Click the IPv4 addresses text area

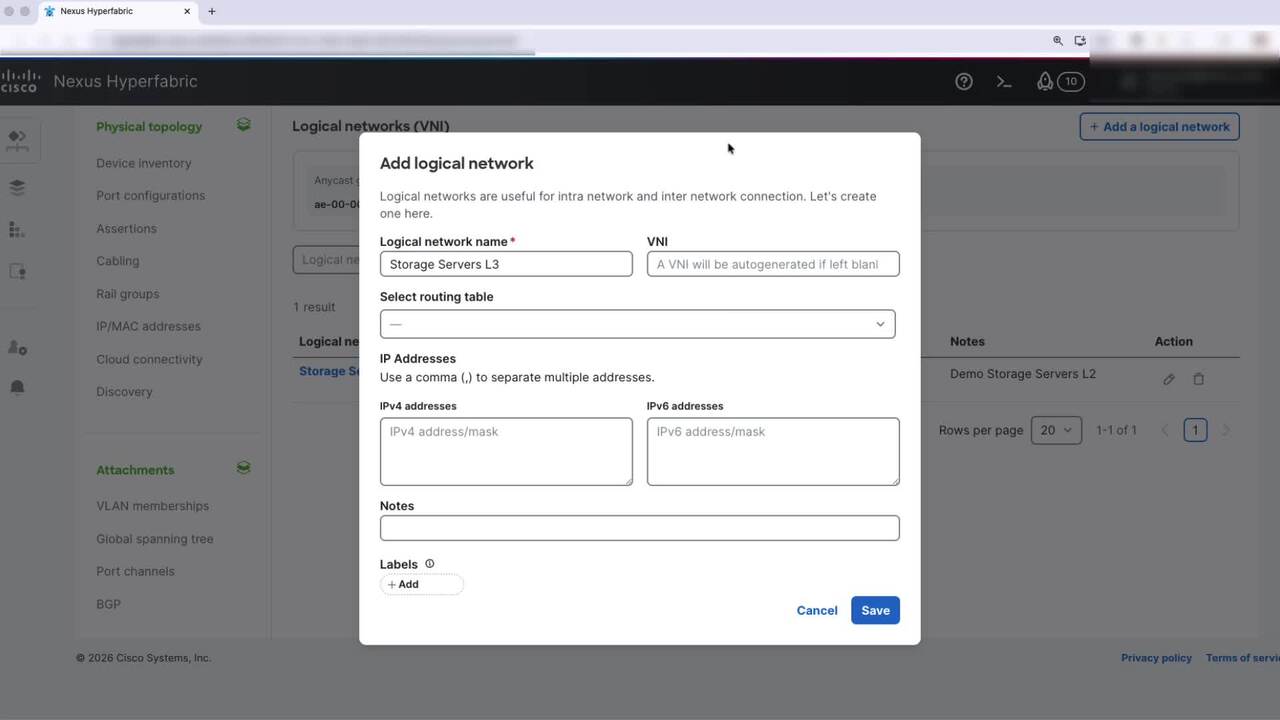coord(505,451)
